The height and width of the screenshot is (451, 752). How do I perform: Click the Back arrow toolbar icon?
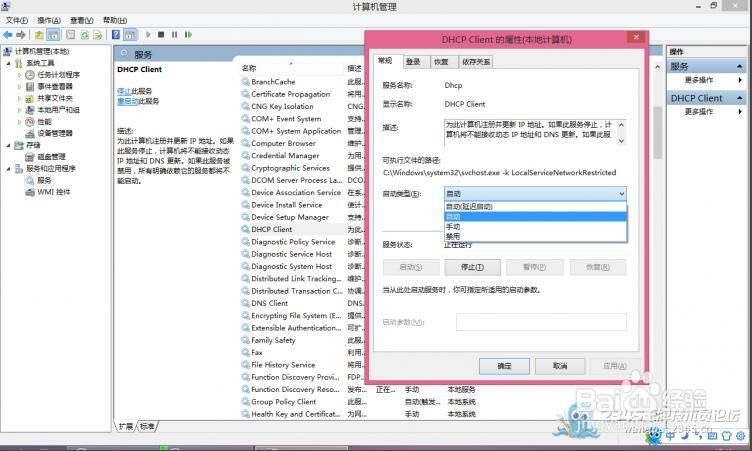[x=7, y=35]
